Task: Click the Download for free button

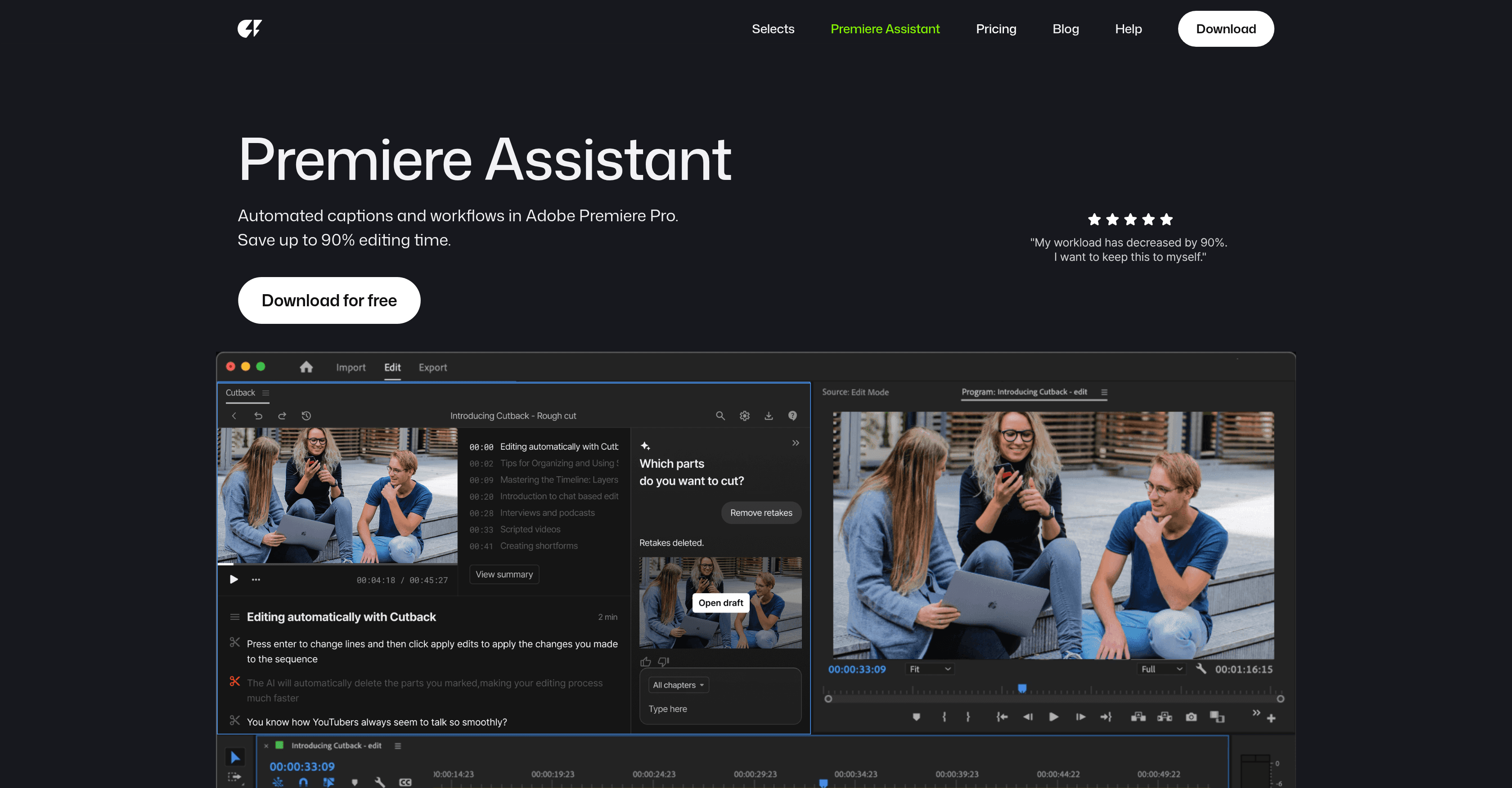Action: (x=328, y=300)
